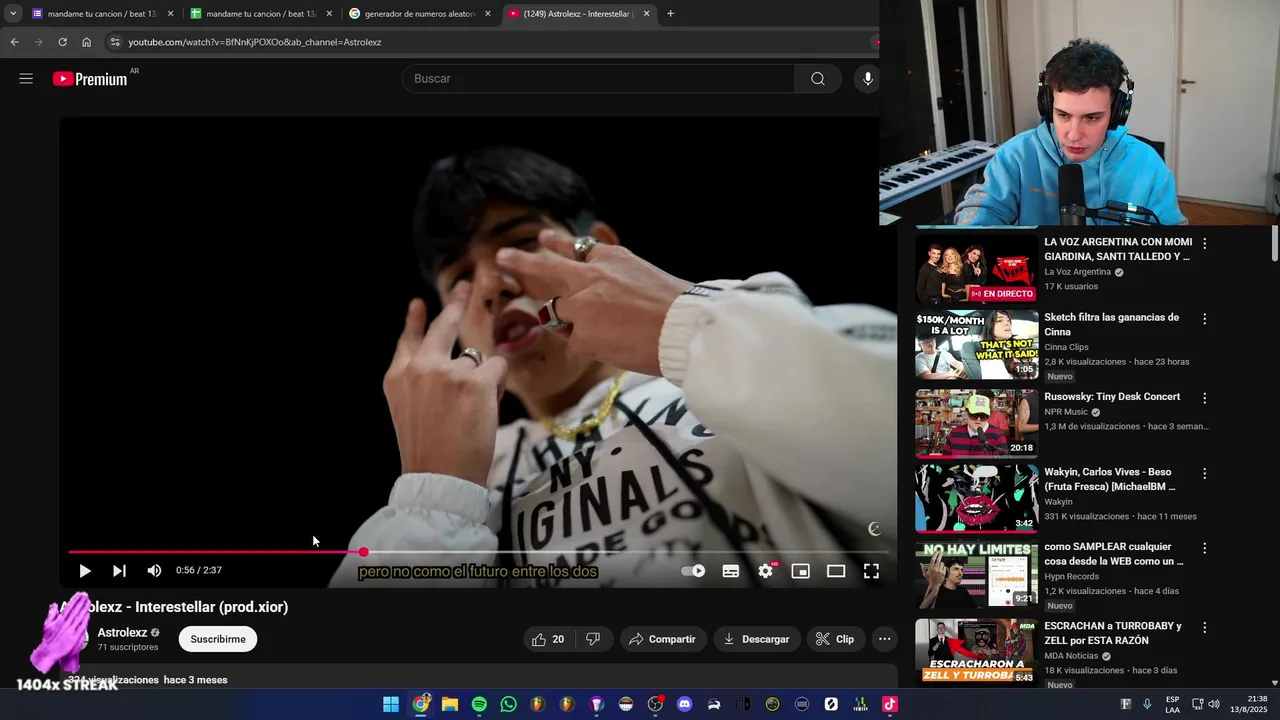Skip to the next video
Screen dimensions: 1280x720
click(119, 571)
